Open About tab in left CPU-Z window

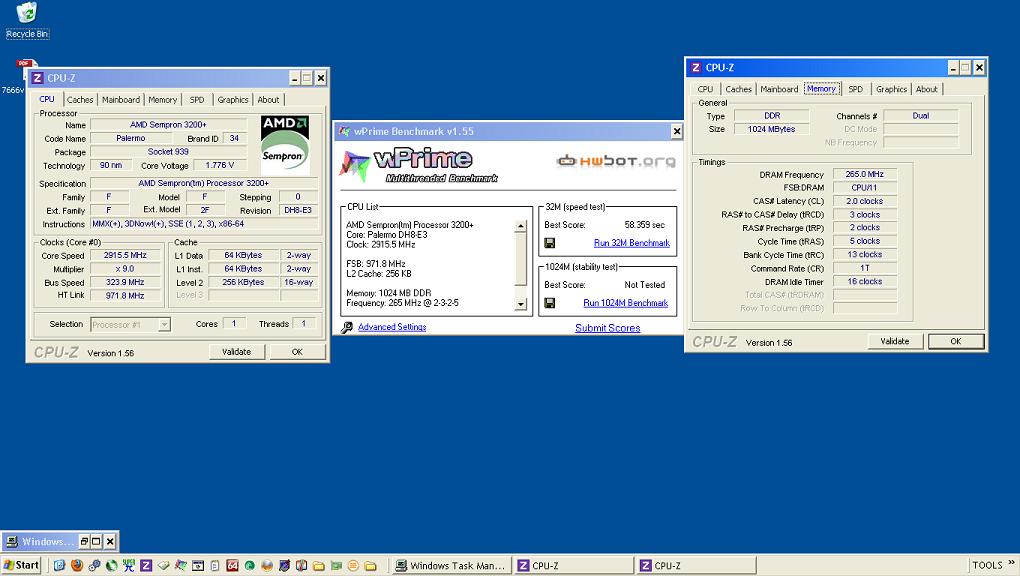268,100
